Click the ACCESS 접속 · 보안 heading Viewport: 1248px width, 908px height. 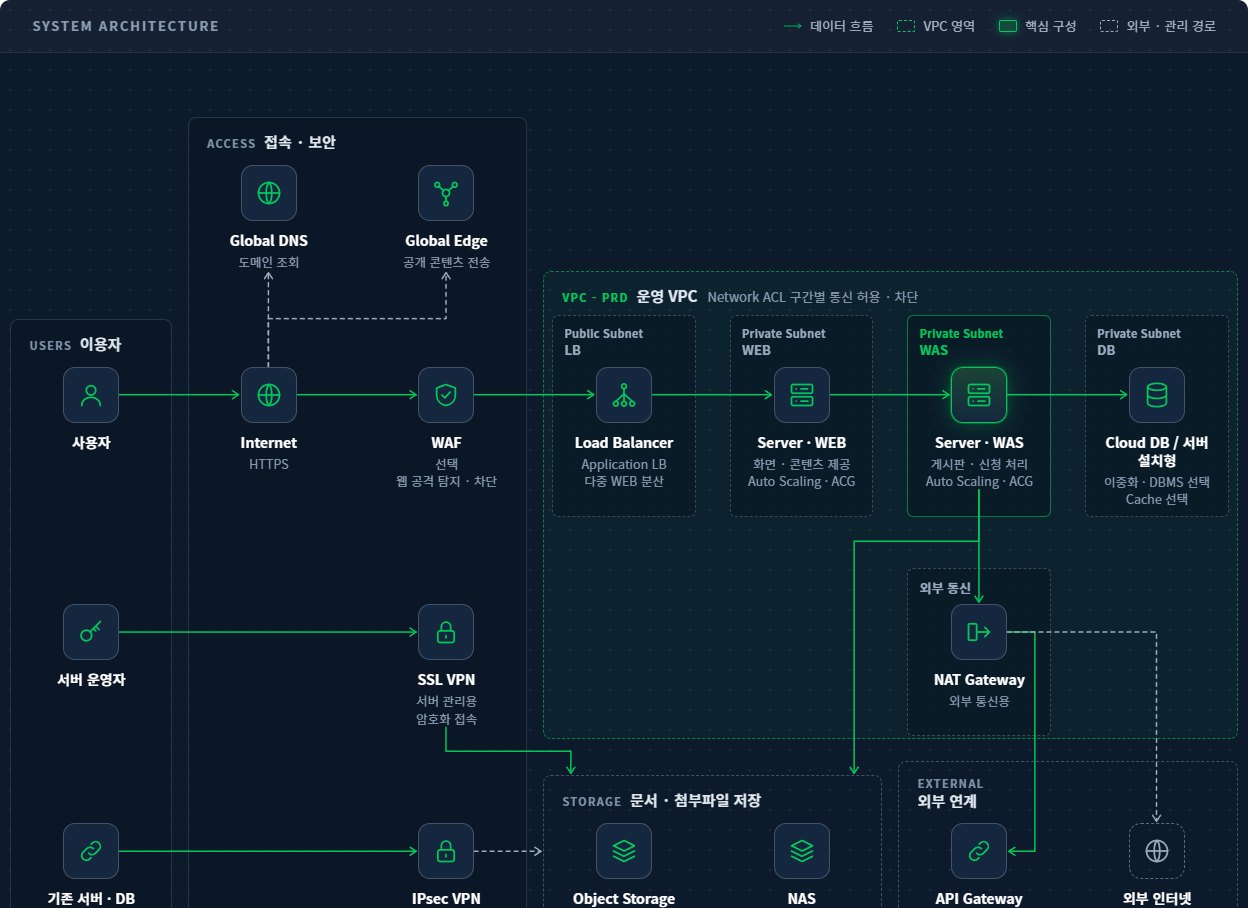tap(271, 143)
